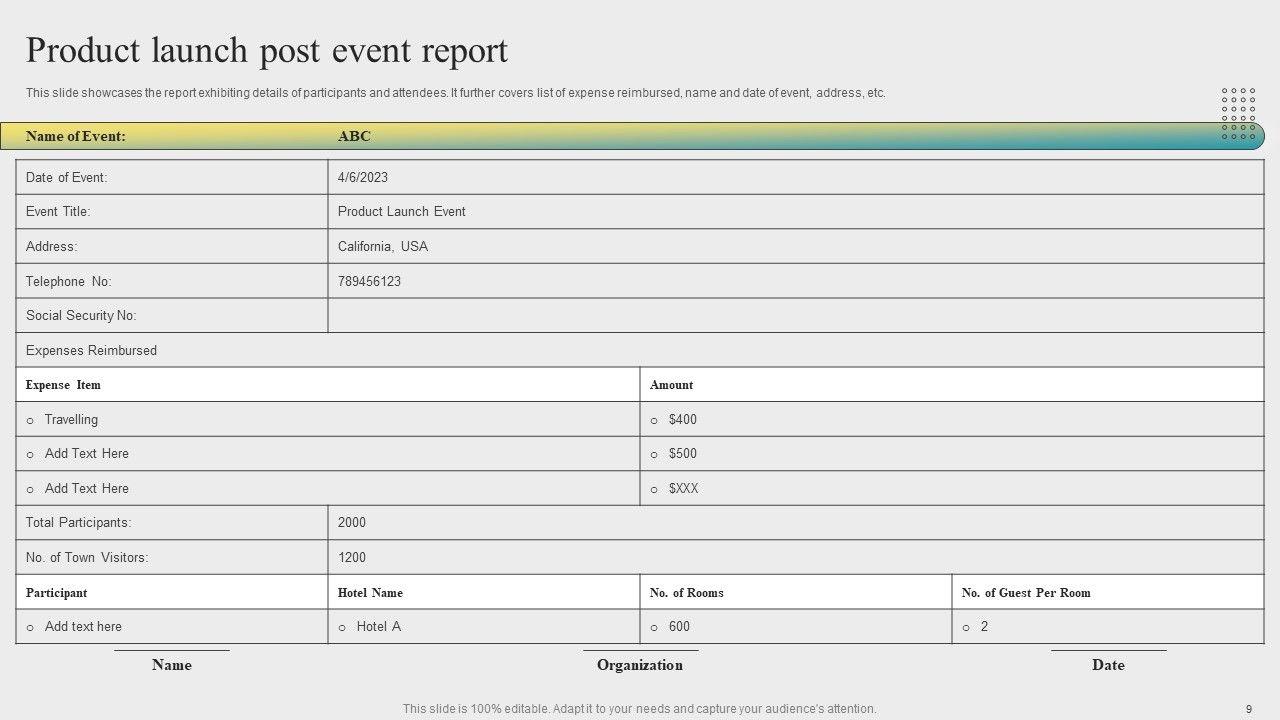Viewport: 1280px width, 720px height.
Task: Select the 'Address:' label cell
Action: 172,246
